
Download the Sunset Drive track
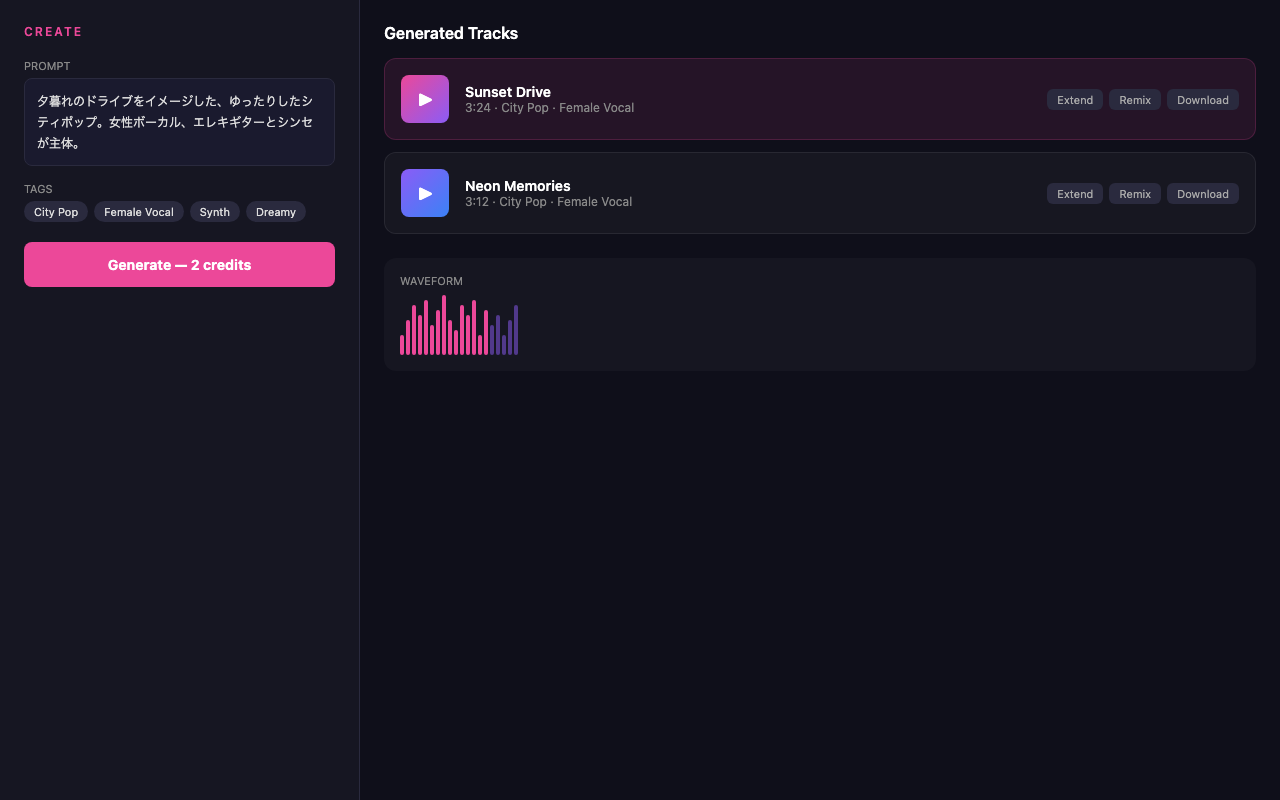[x=1202, y=99]
